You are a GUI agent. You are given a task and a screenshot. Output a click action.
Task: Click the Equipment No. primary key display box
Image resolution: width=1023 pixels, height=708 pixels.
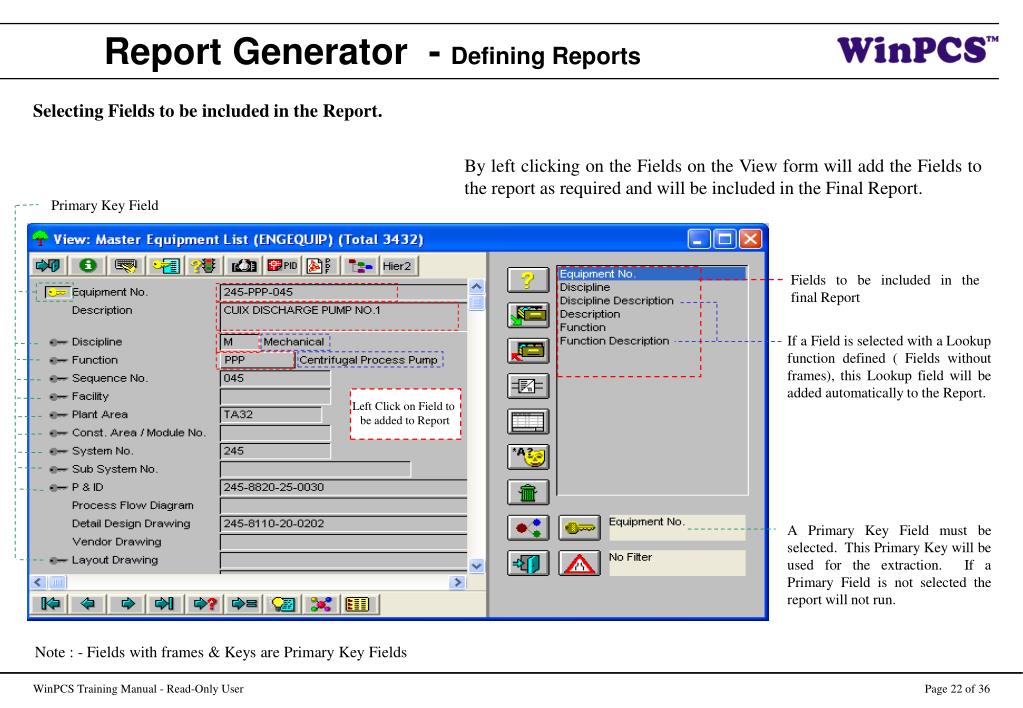point(677,527)
